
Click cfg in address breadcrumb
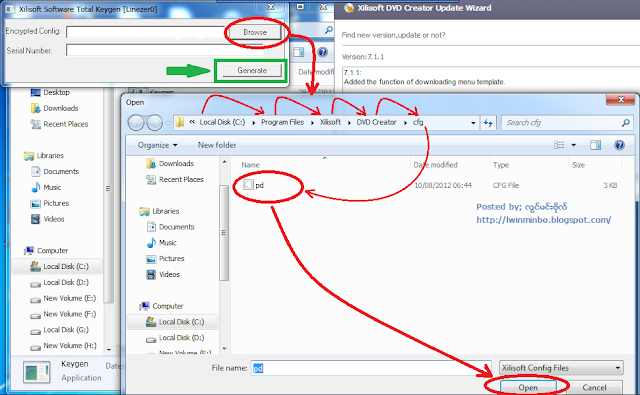click(418, 122)
